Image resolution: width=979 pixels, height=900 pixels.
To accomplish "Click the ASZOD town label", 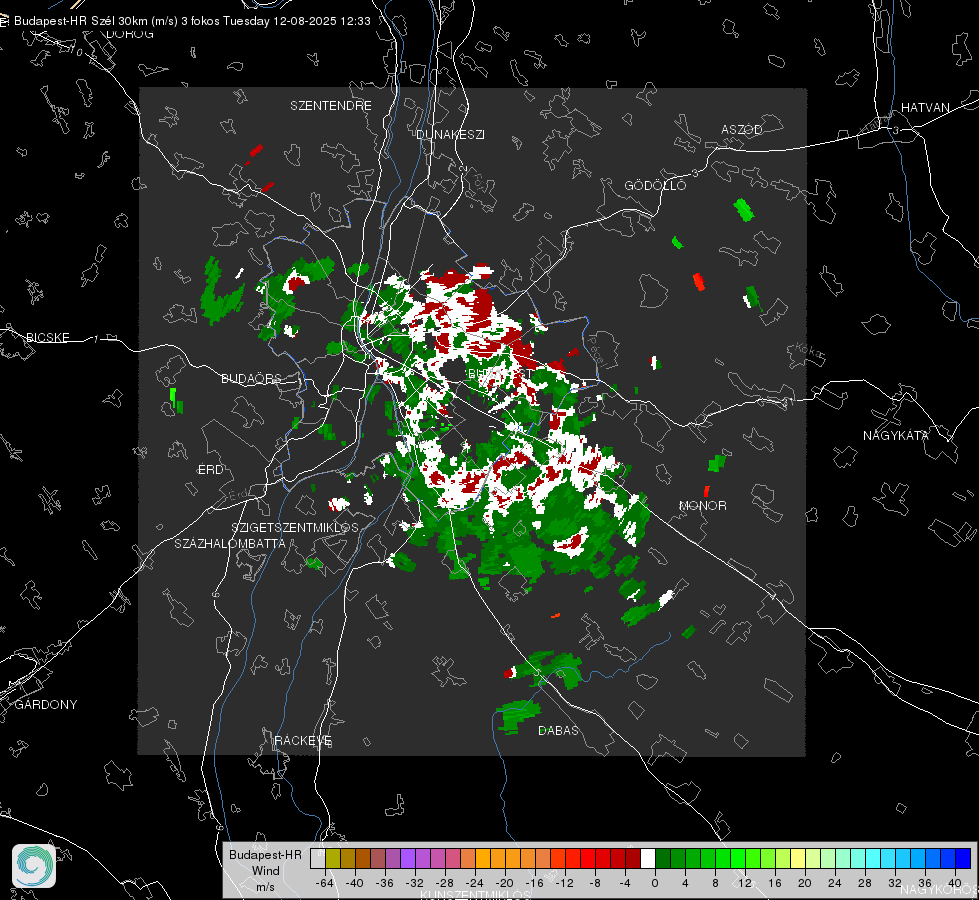I will click(741, 129).
